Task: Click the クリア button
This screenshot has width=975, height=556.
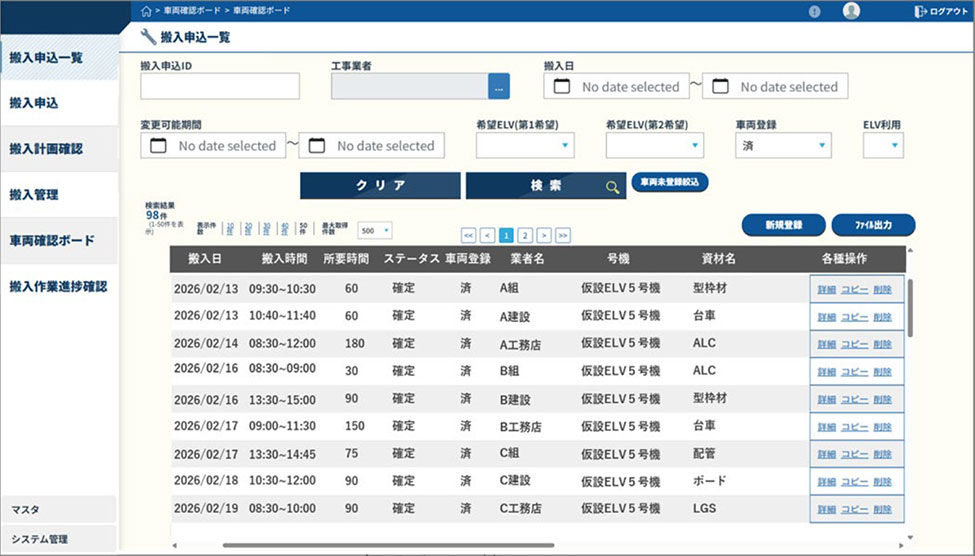Action: point(381,186)
